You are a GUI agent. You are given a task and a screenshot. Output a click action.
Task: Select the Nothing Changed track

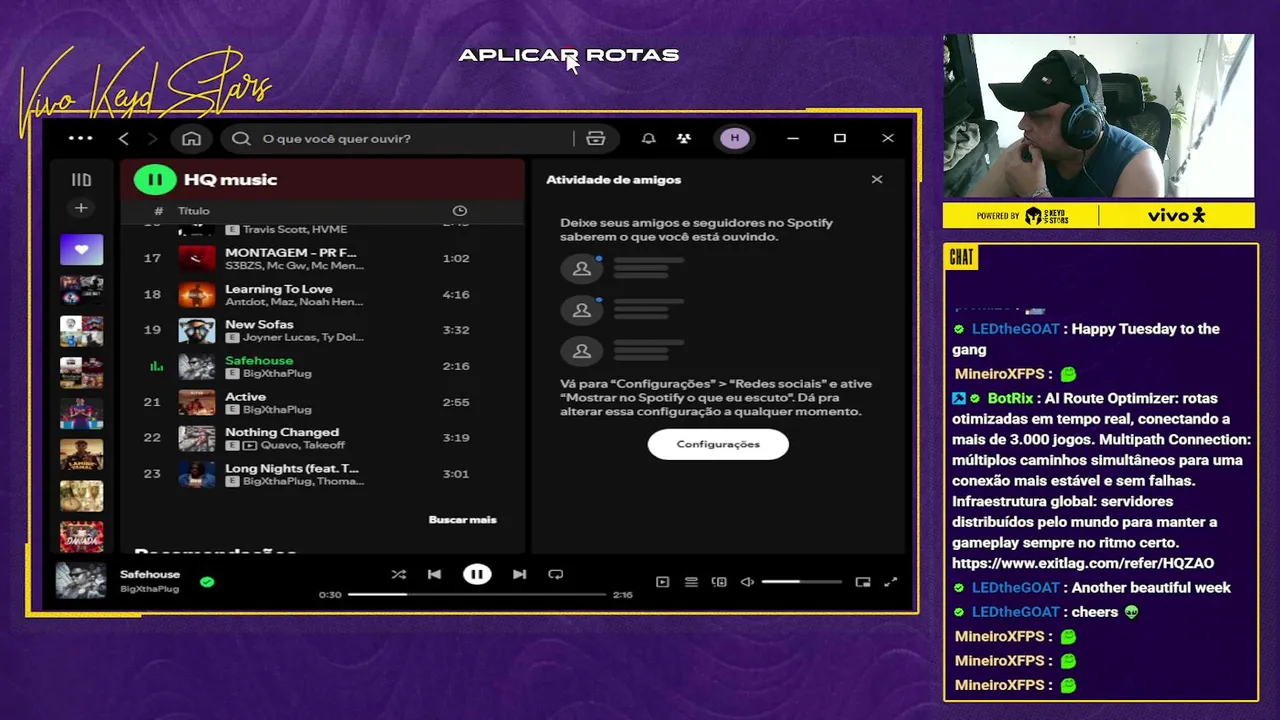[x=322, y=438]
